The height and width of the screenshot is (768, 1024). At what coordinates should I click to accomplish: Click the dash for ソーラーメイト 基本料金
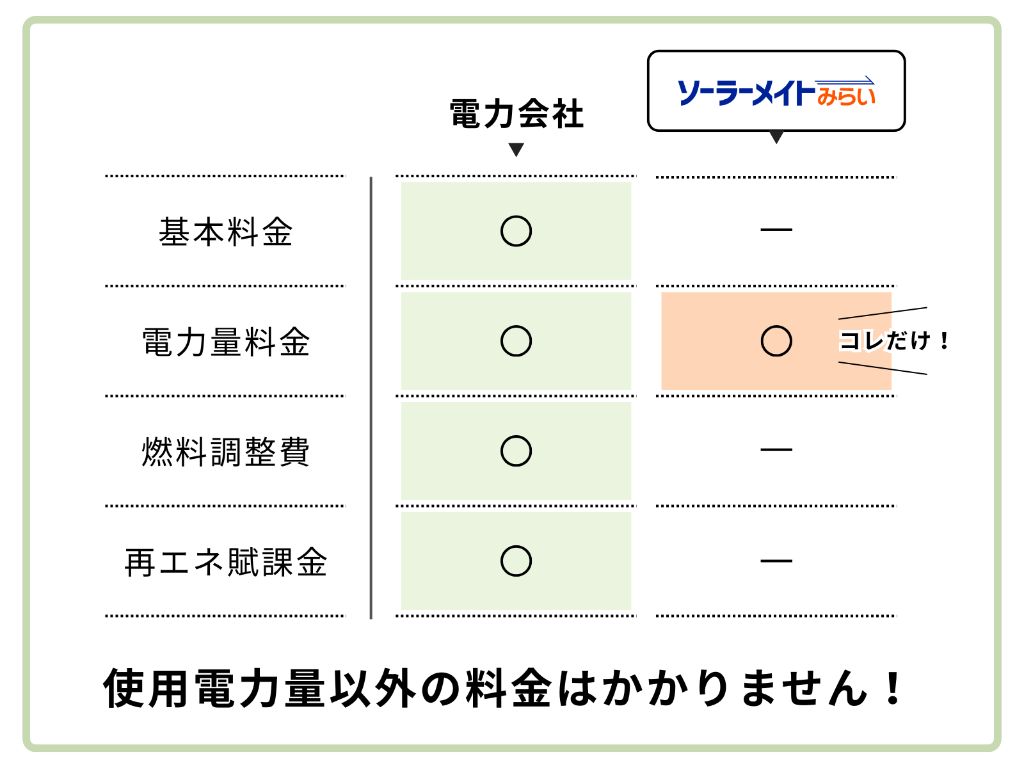coord(776,231)
